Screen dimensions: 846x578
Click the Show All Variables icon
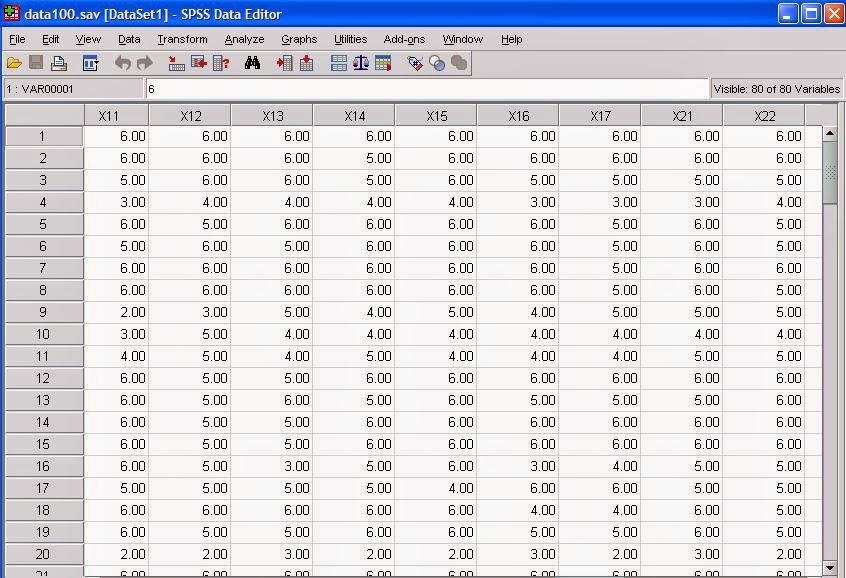pyautogui.click(x=459, y=63)
